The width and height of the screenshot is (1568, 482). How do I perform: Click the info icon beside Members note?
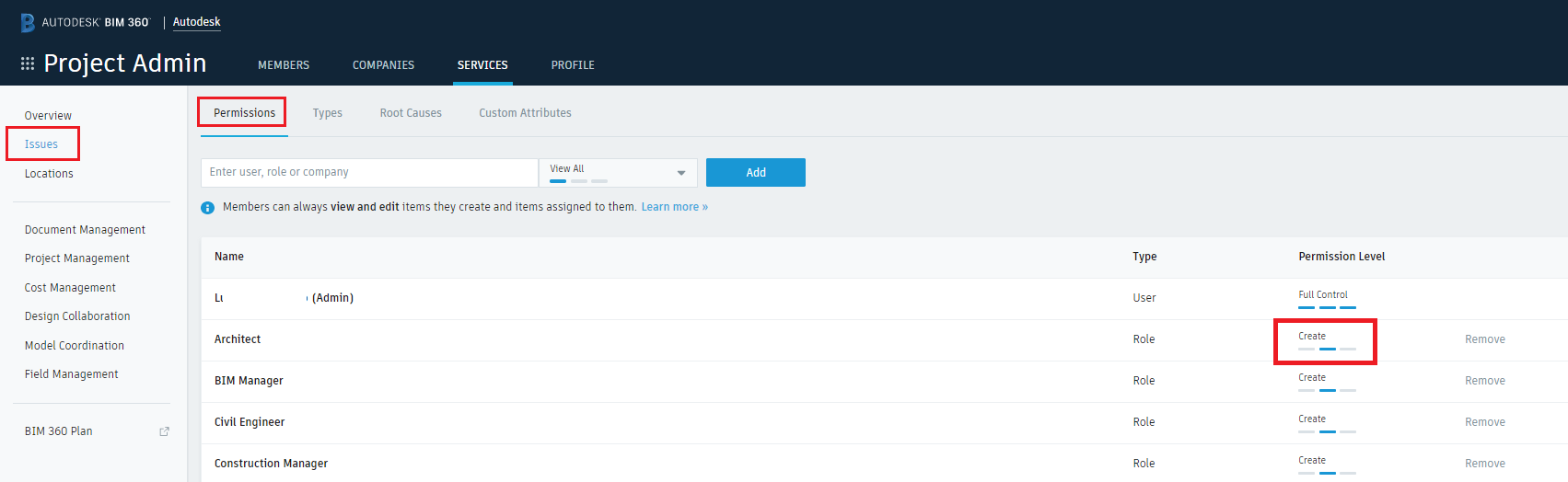point(208,208)
